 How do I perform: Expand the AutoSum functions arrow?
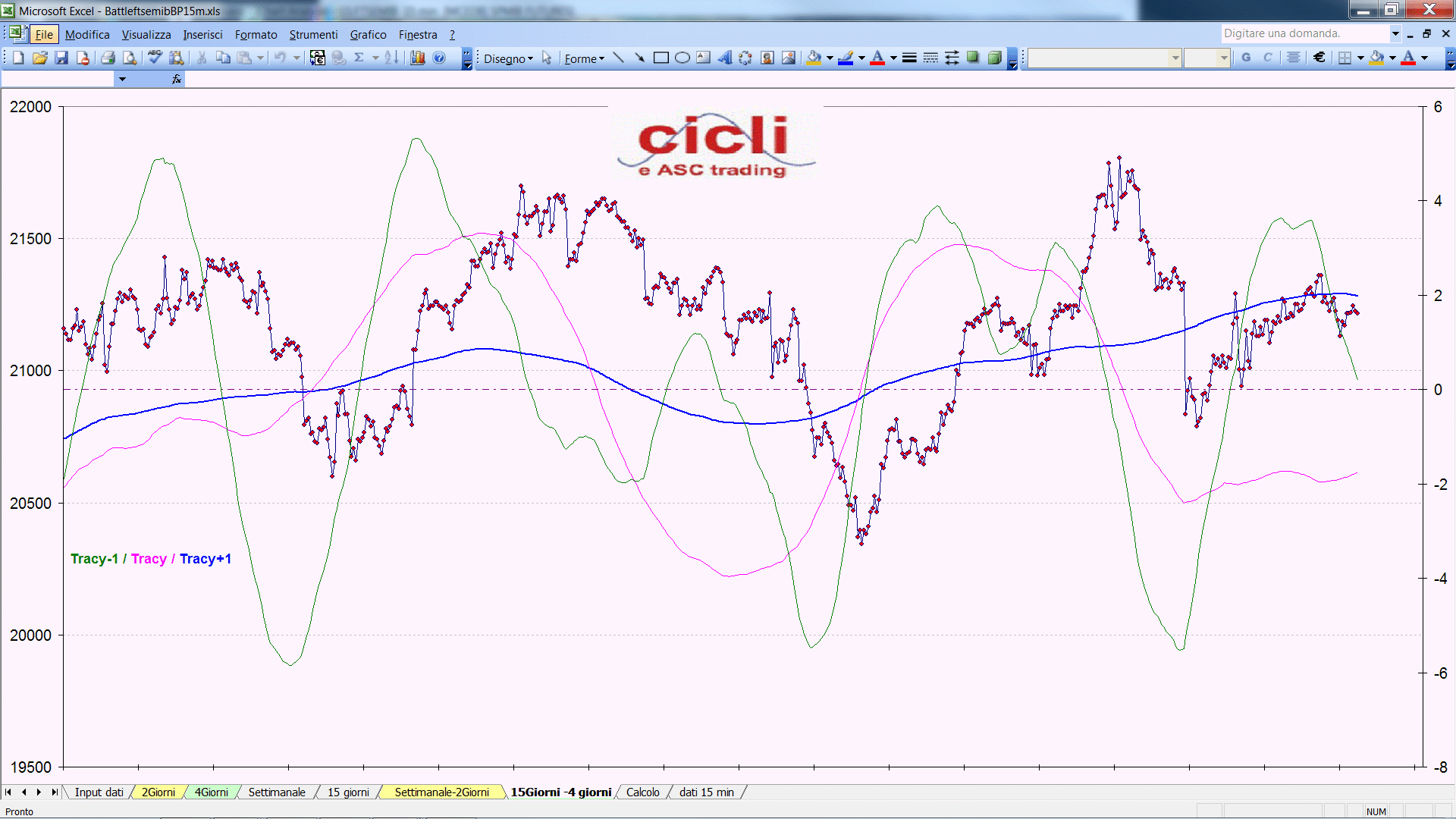click(375, 58)
